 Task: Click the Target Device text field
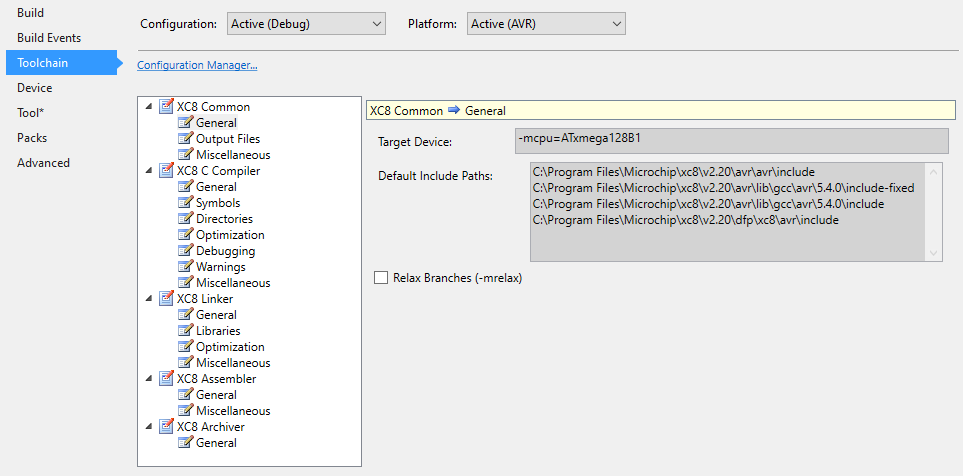click(730, 141)
